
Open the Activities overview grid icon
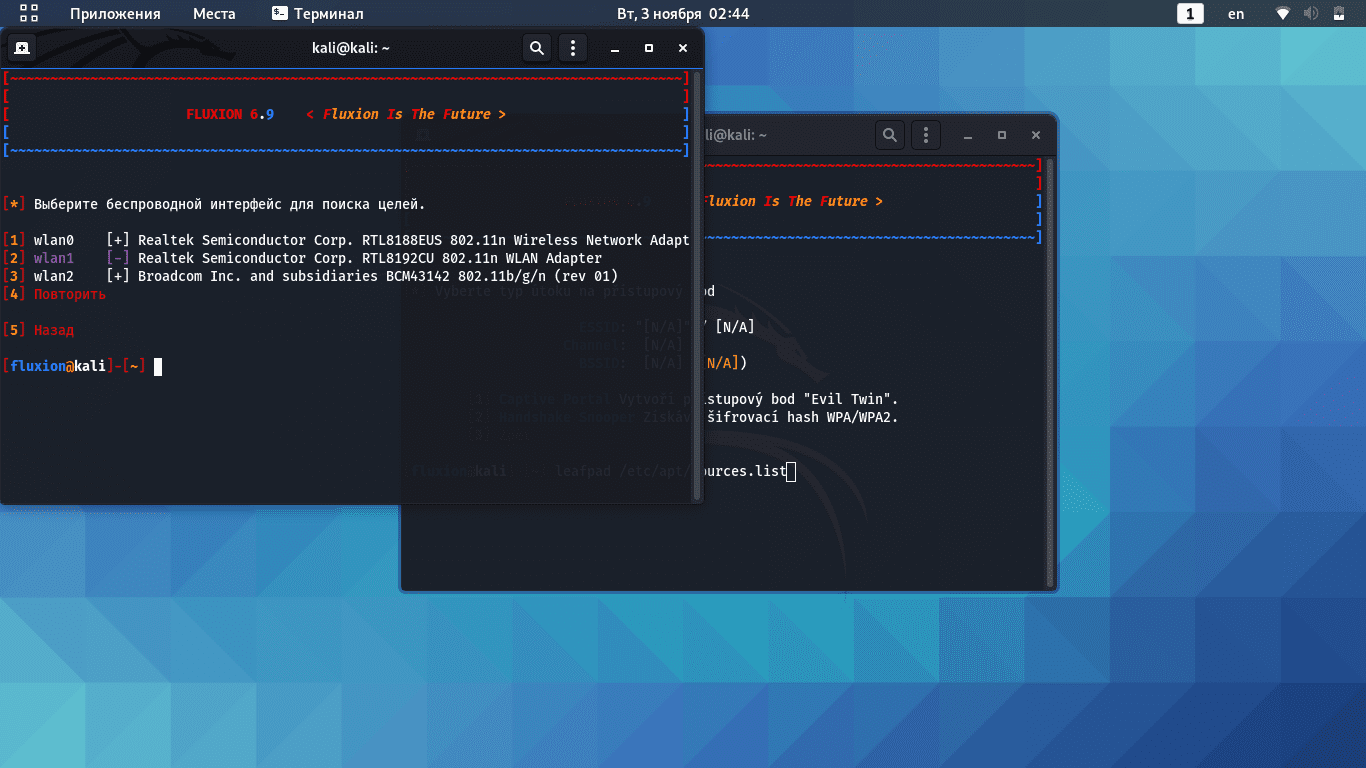pyautogui.click(x=29, y=13)
